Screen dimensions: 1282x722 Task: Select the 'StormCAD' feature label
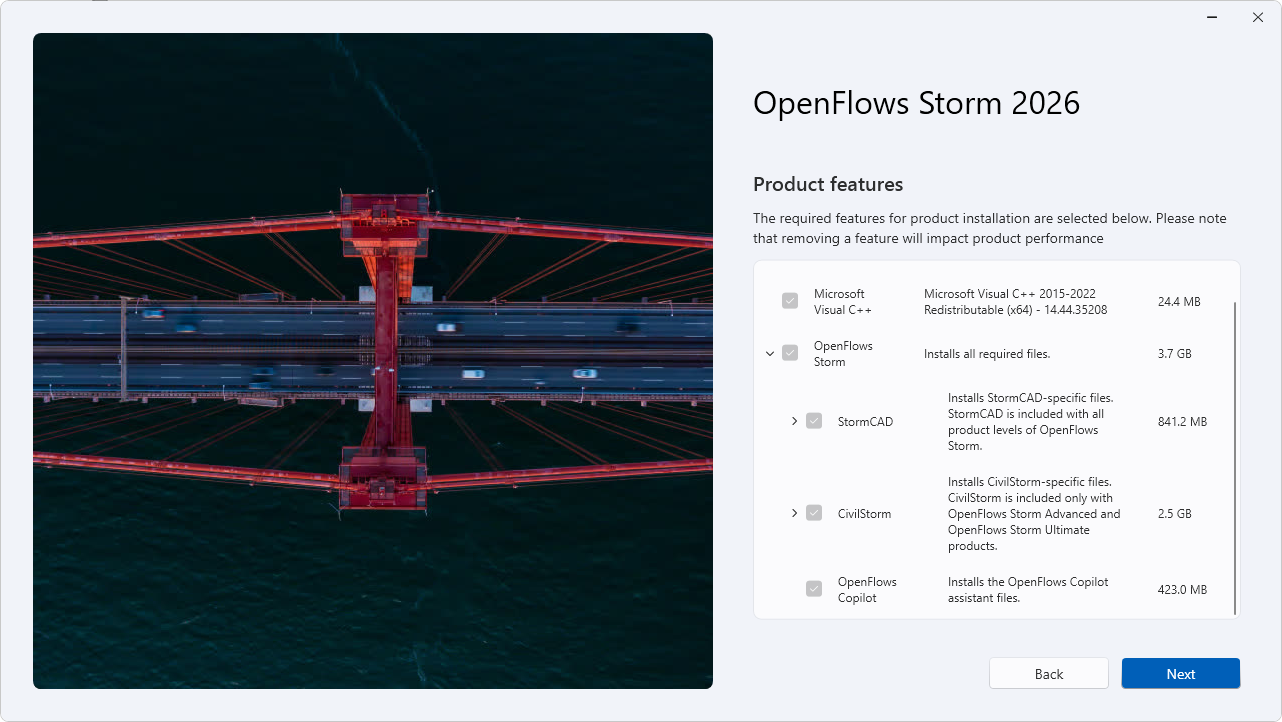pyautogui.click(x=865, y=421)
